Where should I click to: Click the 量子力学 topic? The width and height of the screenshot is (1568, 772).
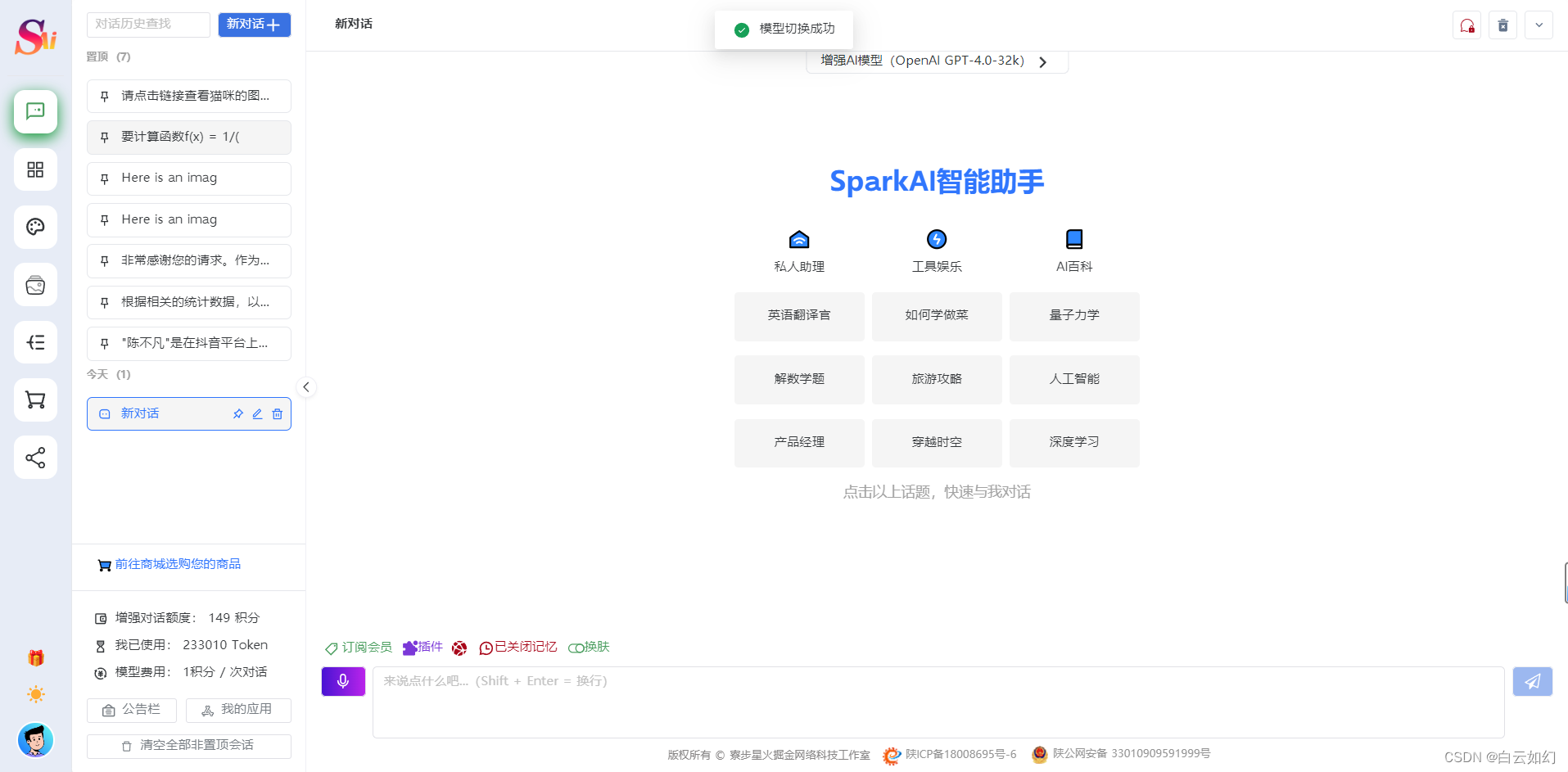tap(1074, 316)
